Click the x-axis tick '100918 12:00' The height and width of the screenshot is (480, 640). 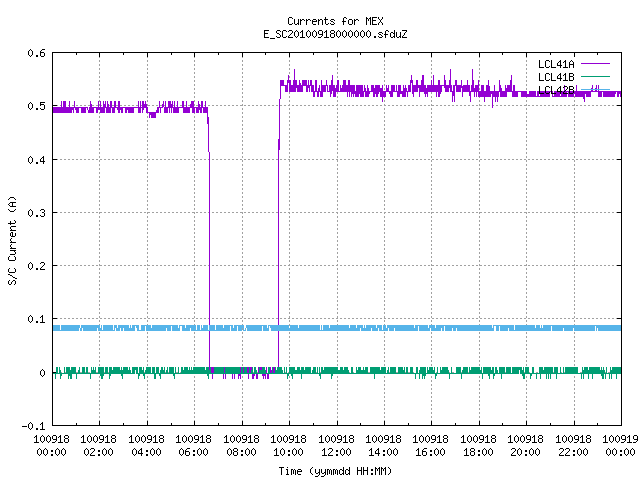(x=336, y=446)
